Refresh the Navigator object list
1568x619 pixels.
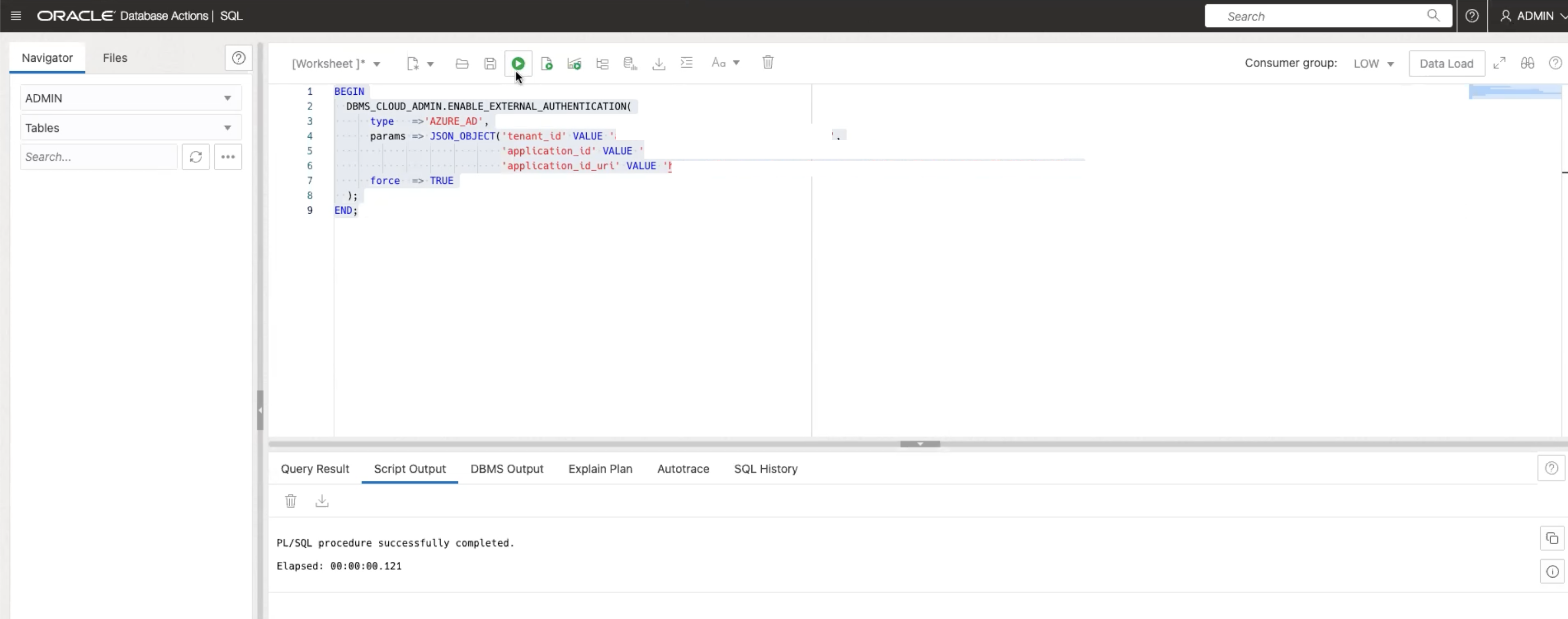click(195, 157)
